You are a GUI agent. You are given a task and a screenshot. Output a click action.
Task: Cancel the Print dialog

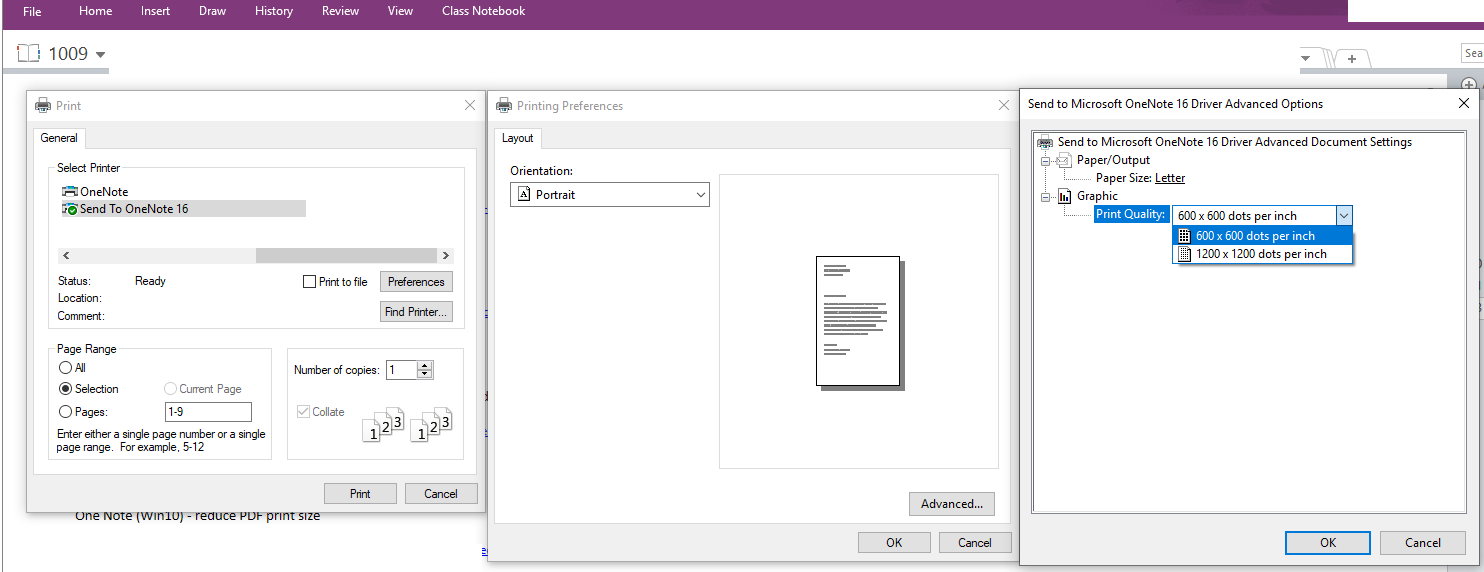click(441, 494)
